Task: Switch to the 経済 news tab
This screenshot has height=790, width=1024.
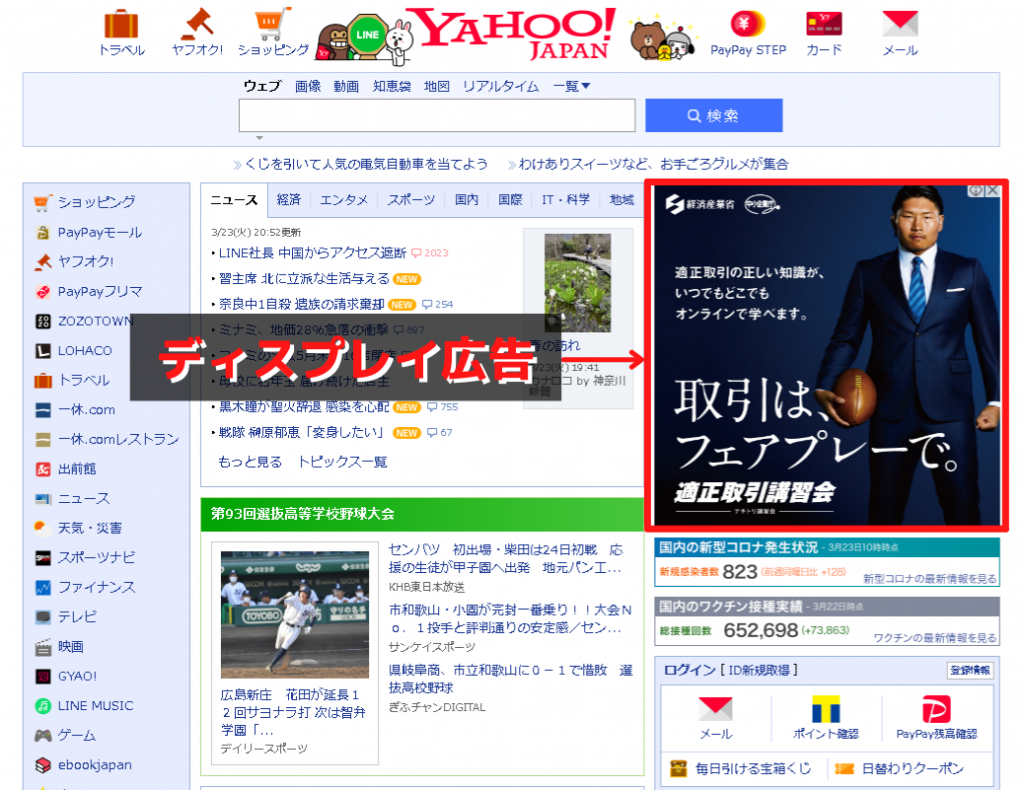Action: click(x=289, y=200)
